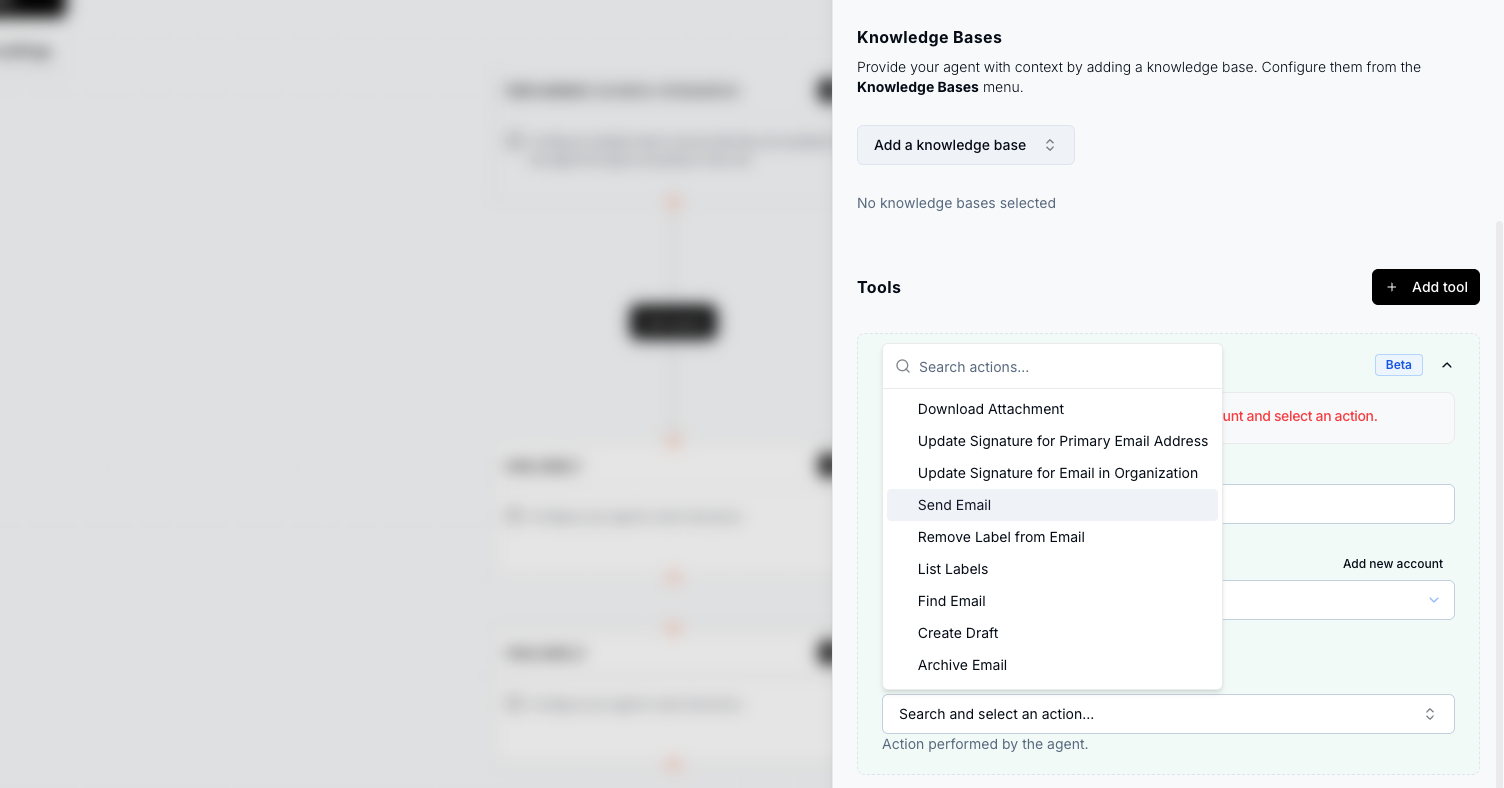Click the "Add tool" button
1504x788 pixels.
pos(1426,287)
